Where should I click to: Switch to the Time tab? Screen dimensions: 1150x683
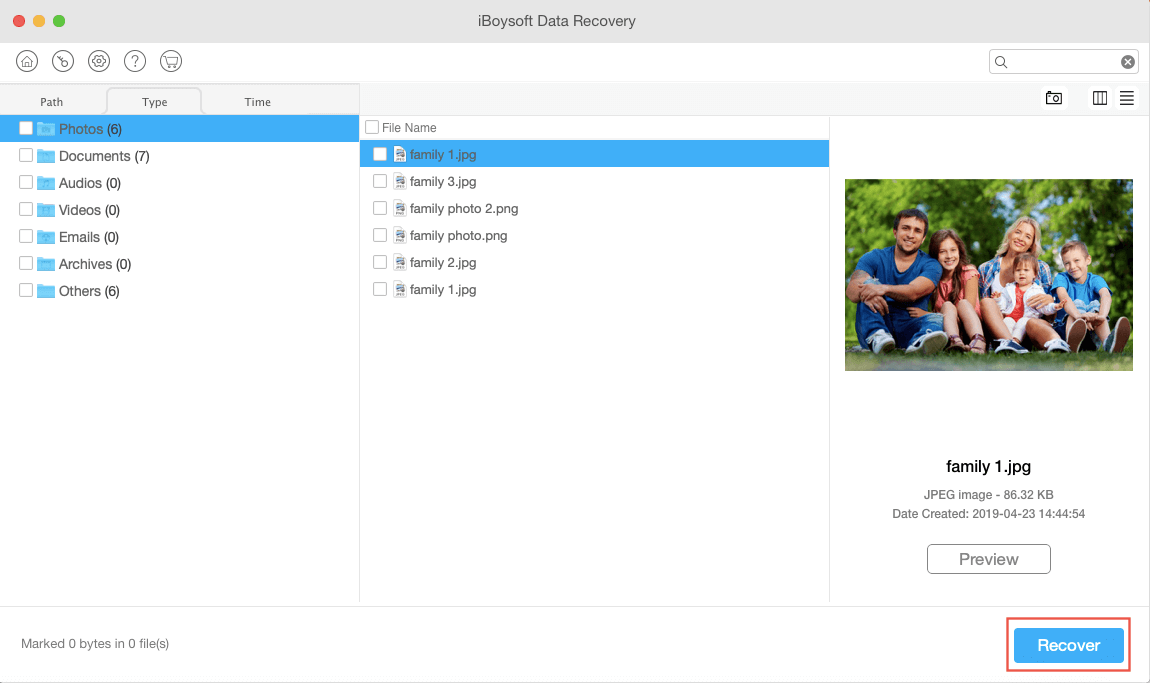tap(257, 101)
